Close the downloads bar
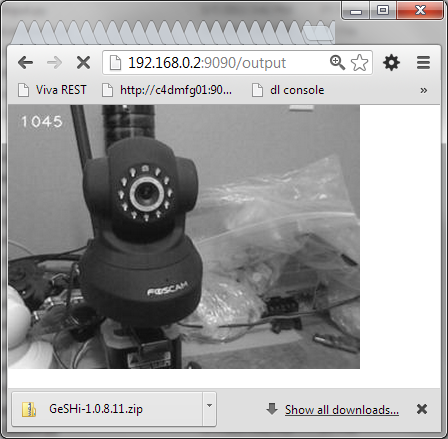The height and width of the screenshot is (439, 448). 422,409
